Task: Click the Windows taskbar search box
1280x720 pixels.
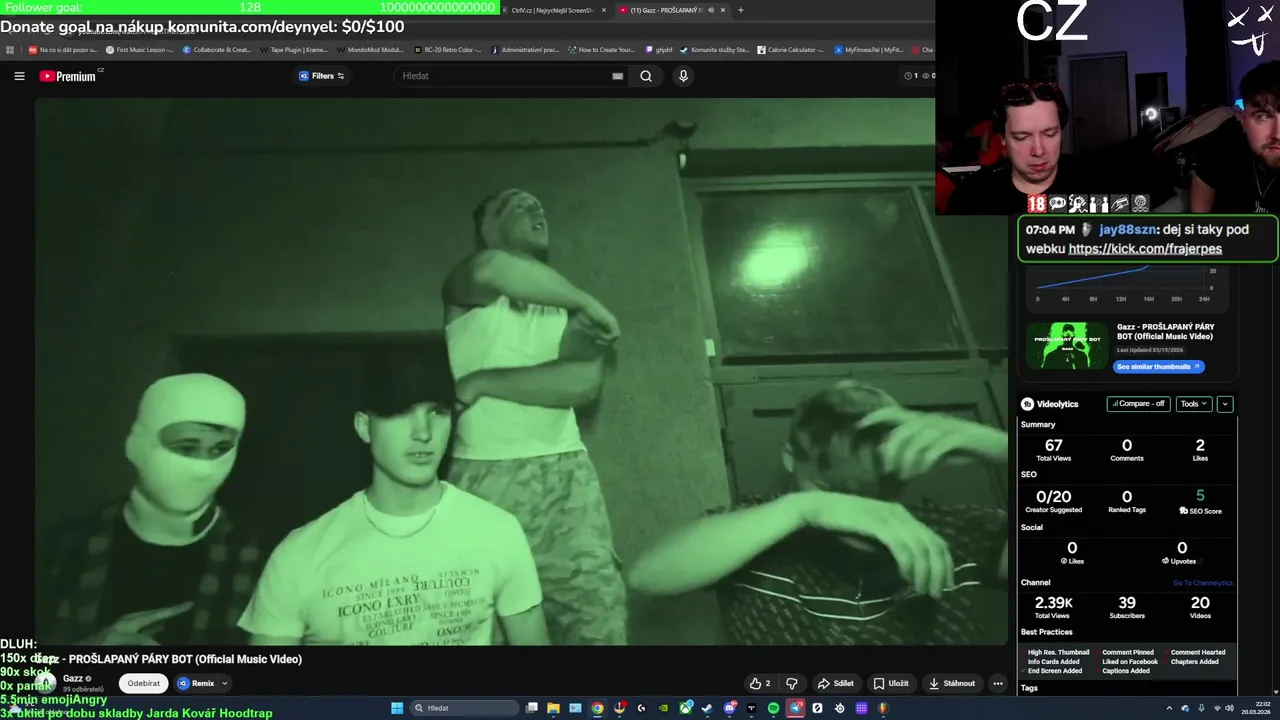Action: [465, 708]
